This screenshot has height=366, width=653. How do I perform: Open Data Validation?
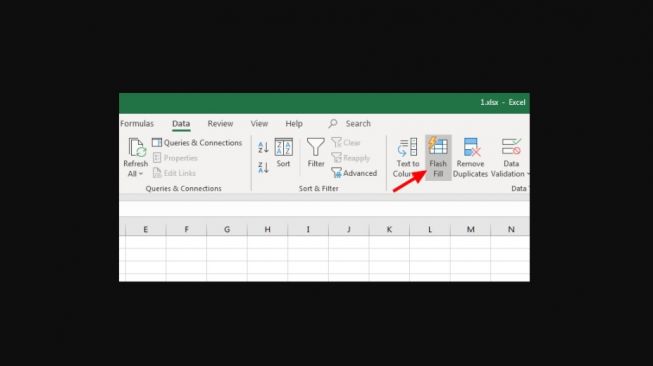[x=510, y=158]
